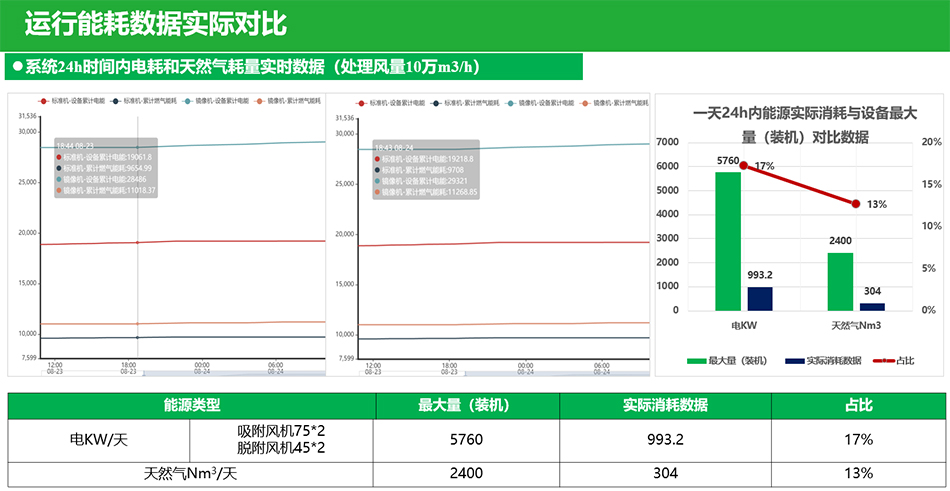The height and width of the screenshot is (491, 950).
Task: Select tooltip value 镜像机-累计燃气能耗:11268.85
Action: click(x=425, y=192)
